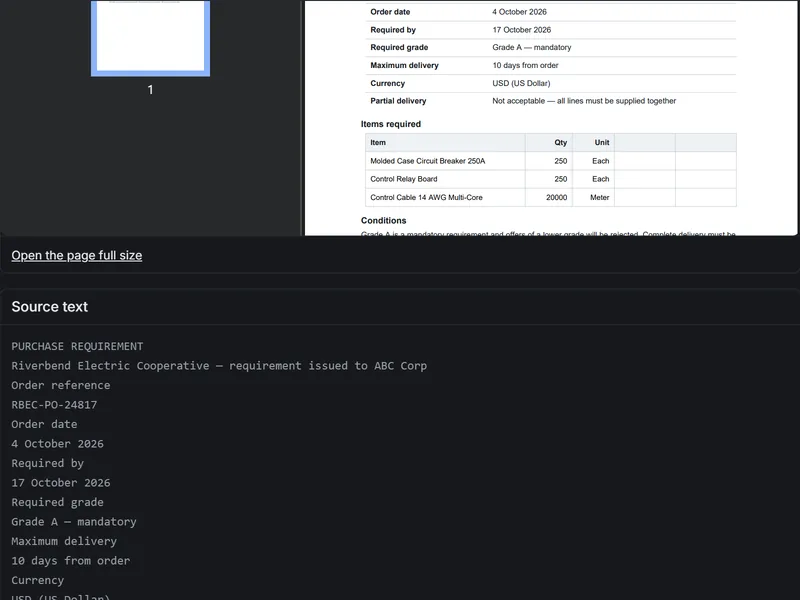Click the RBEC-PO-24817 source text line
This screenshot has width=800, height=600.
pos(54,405)
